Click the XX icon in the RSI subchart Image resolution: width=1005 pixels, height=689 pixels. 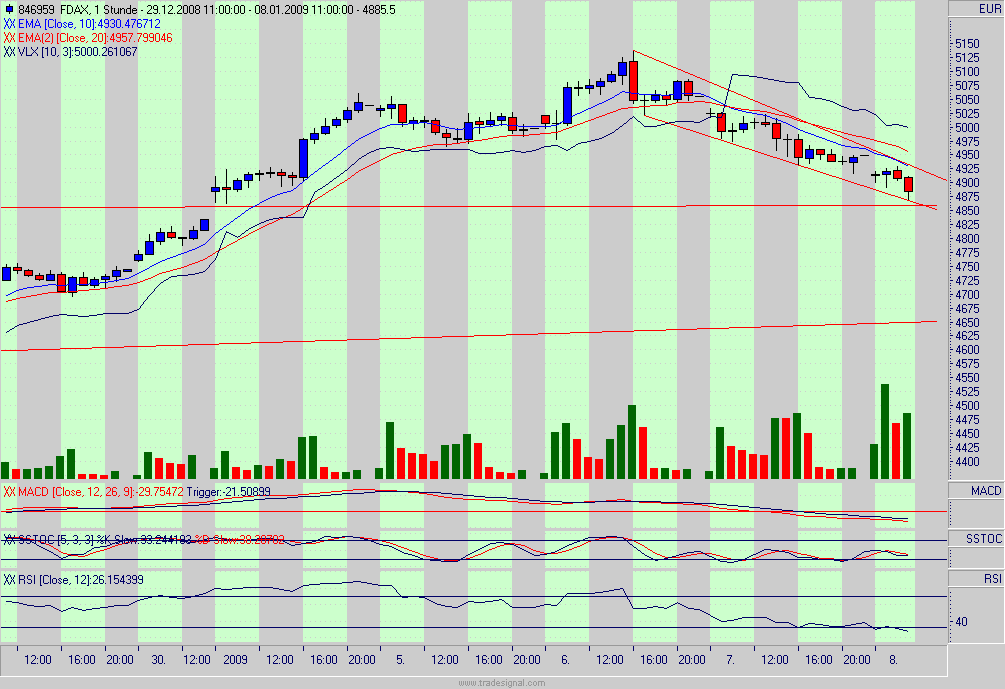click(x=10, y=578)
